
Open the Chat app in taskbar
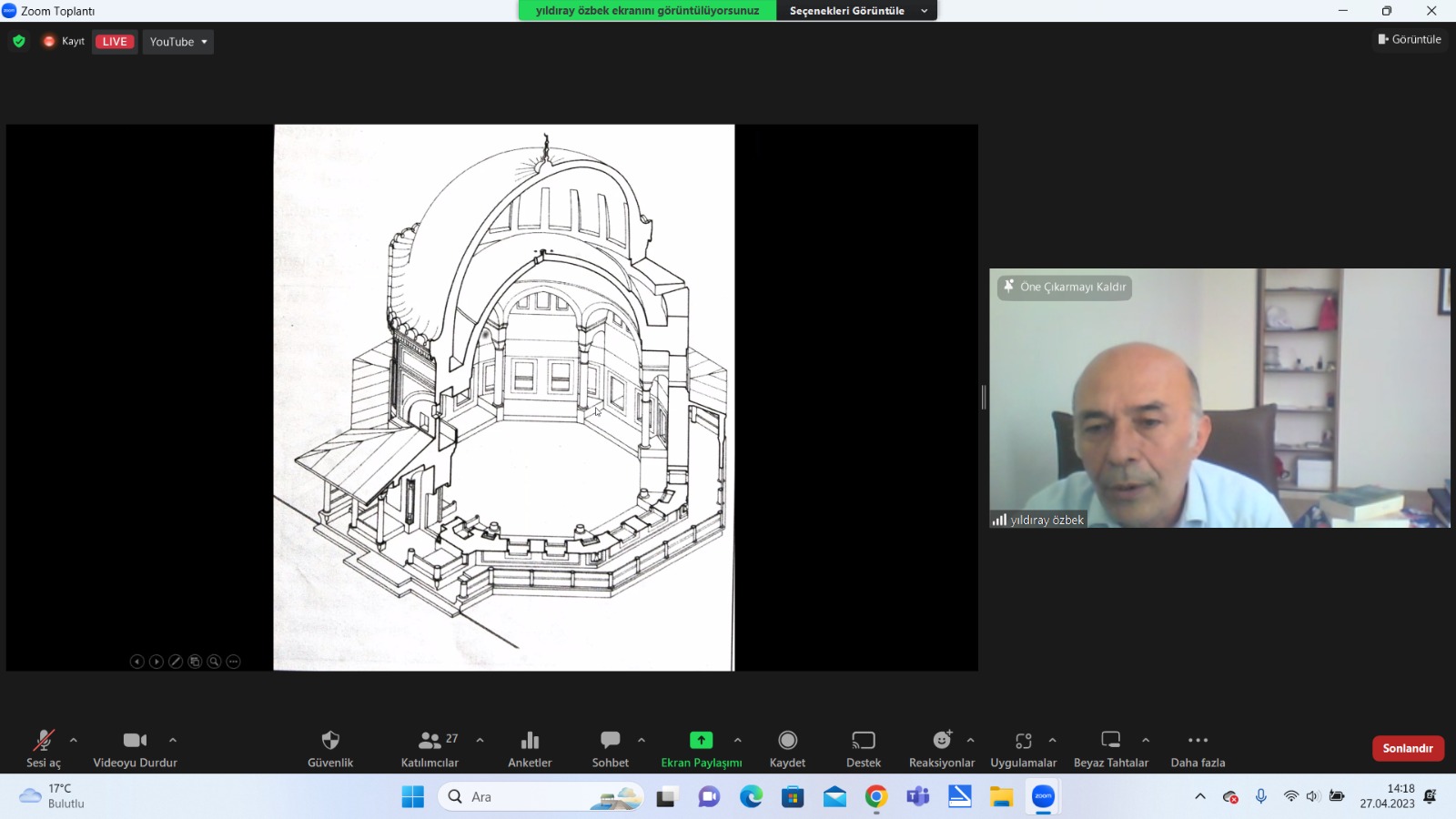coord(709,797)
